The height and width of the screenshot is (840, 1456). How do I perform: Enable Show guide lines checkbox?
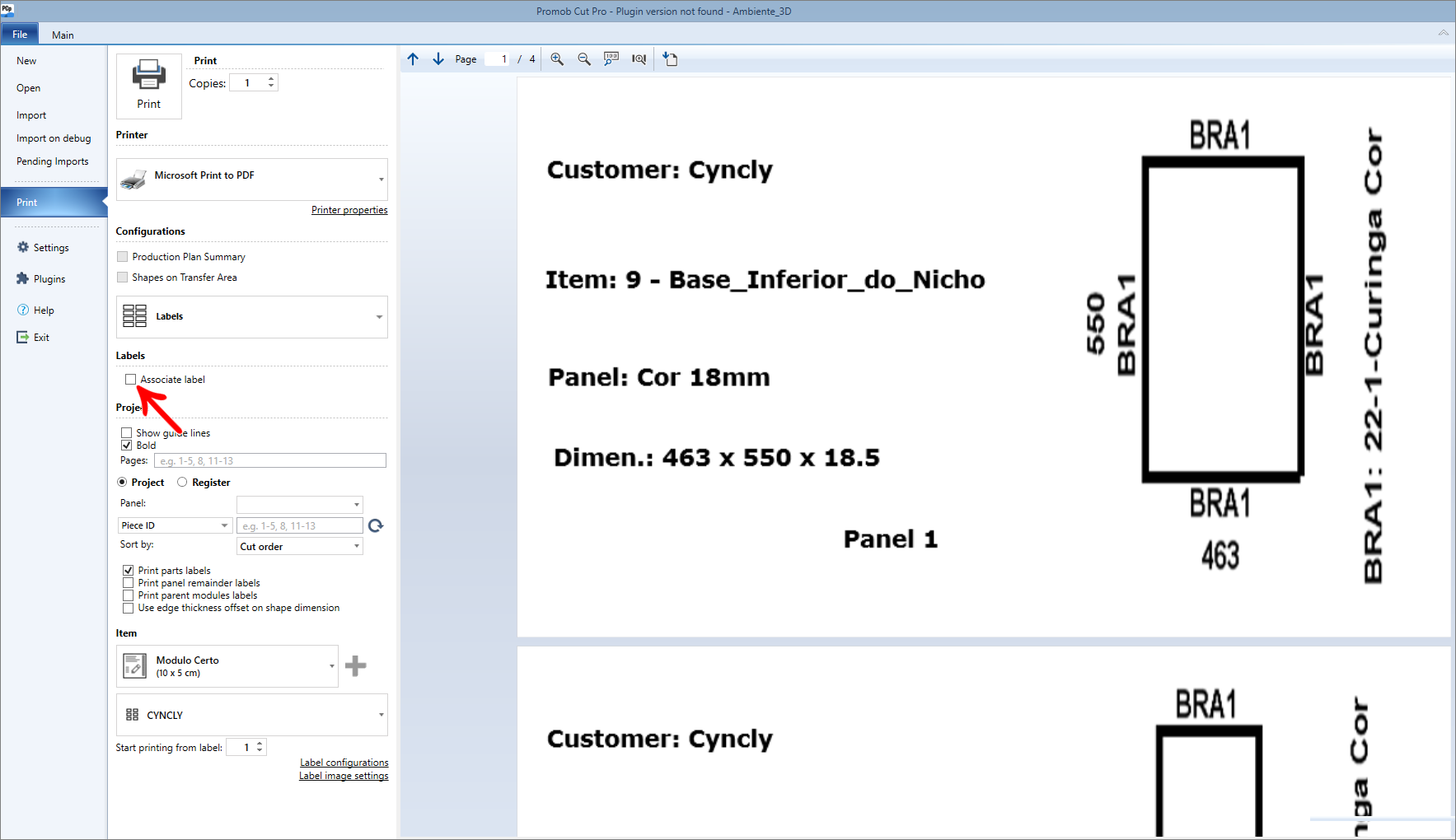[x=126, y=433]
